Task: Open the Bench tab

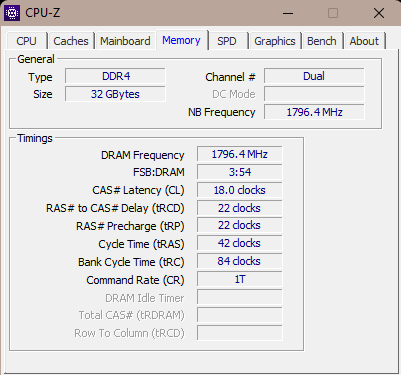Action: pos(322,41)
